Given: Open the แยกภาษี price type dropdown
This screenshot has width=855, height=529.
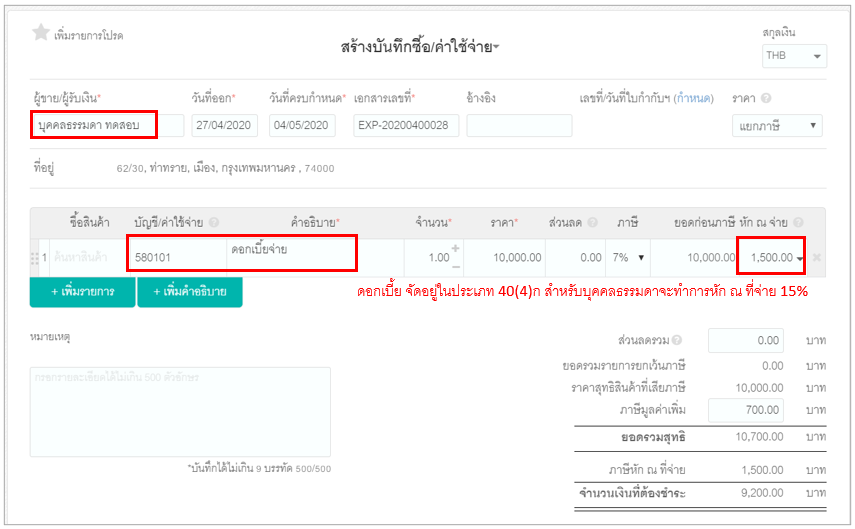Looking at the screenshot, I should [x=777, y=126].
